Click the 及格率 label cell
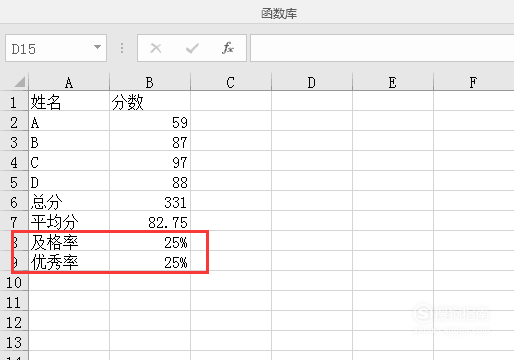 (69, 241)
